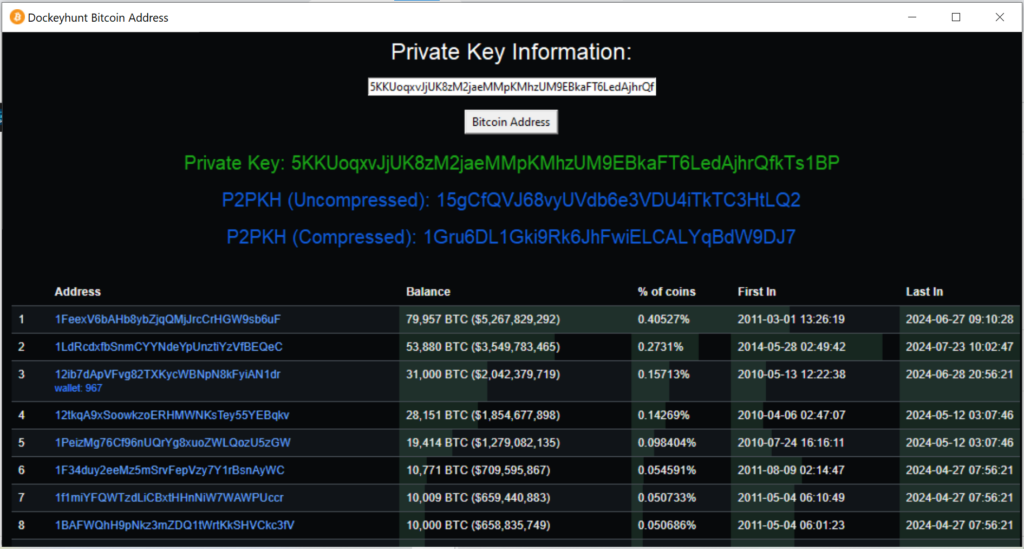Open address 1LdRcdxfbSnmCYYNdeYpUnztiYzVfBEQeC
This screenshot has height=549, width=1024.
168,347
